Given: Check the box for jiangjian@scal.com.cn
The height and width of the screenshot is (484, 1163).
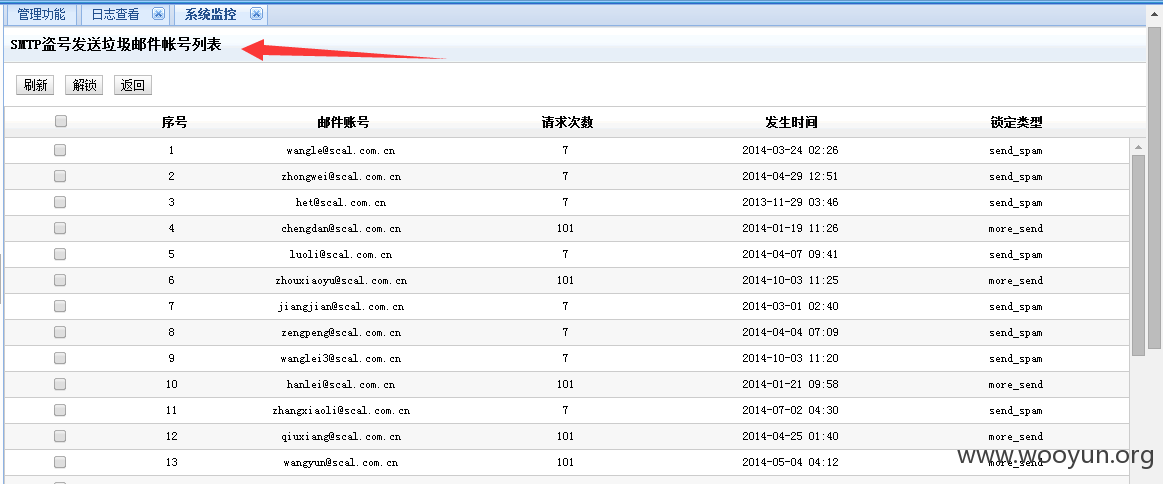Looking at the screenshot, I should (60, 306).
